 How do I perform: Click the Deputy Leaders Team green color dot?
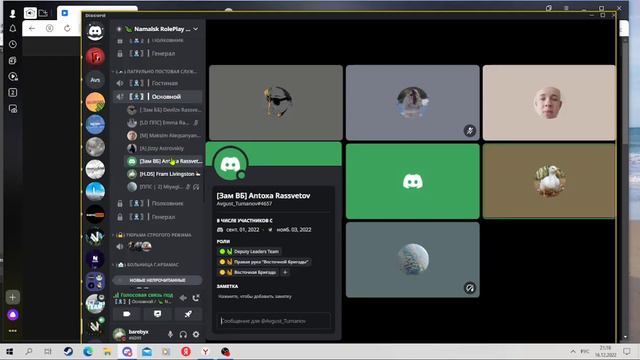click(x=222, y=251)
